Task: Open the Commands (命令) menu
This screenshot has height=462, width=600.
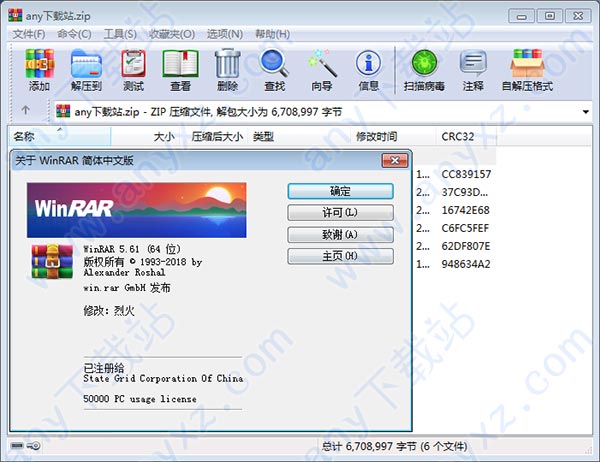Action: [74, 34]
